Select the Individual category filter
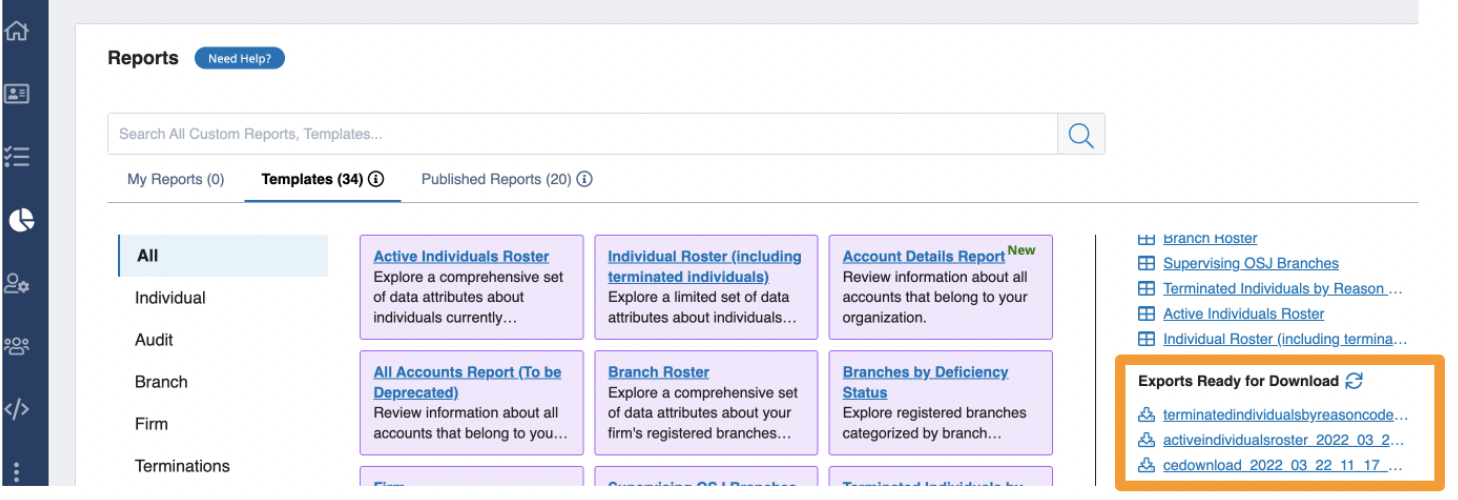The width and height of the screenshot is (1458, 500). pos(170,298)
